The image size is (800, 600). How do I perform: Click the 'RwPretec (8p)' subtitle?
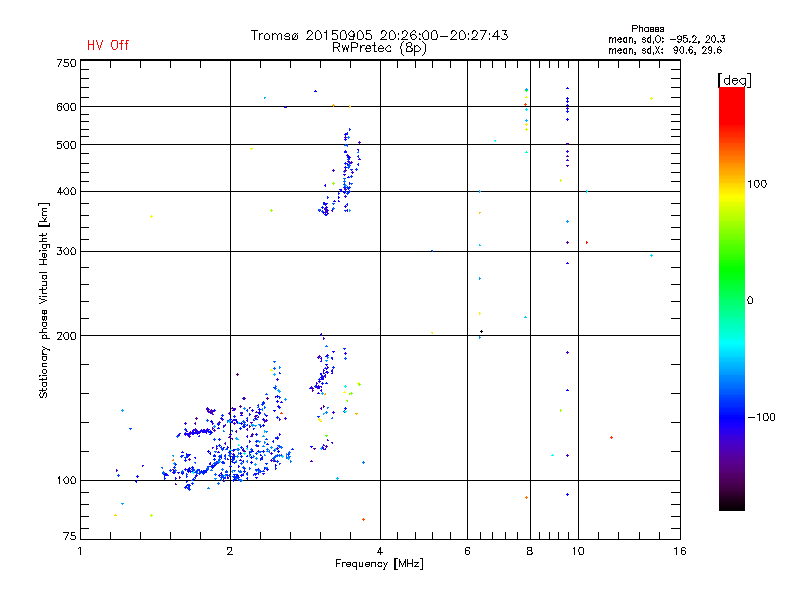[379, 48]
